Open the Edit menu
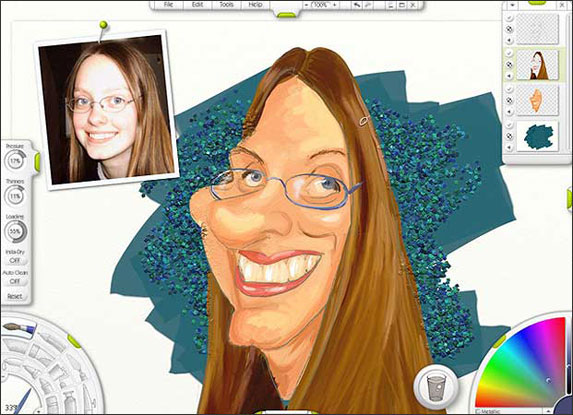 tap(198, 5)
